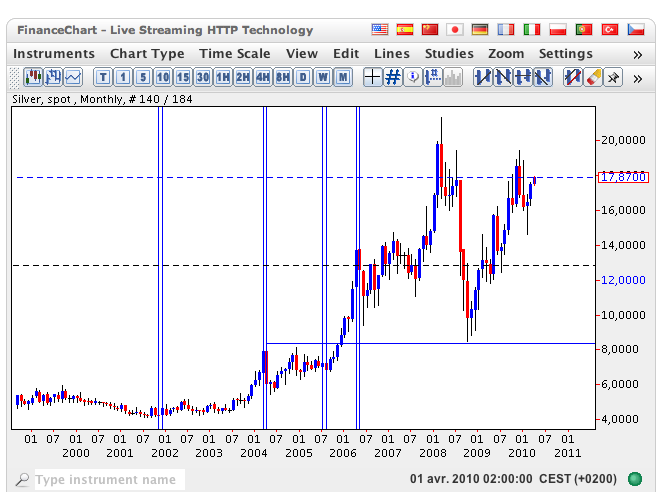This screenshot has width=656, height=492.
Task: Enable the crosshair cursor tool
Action: [x=373, y=75]
